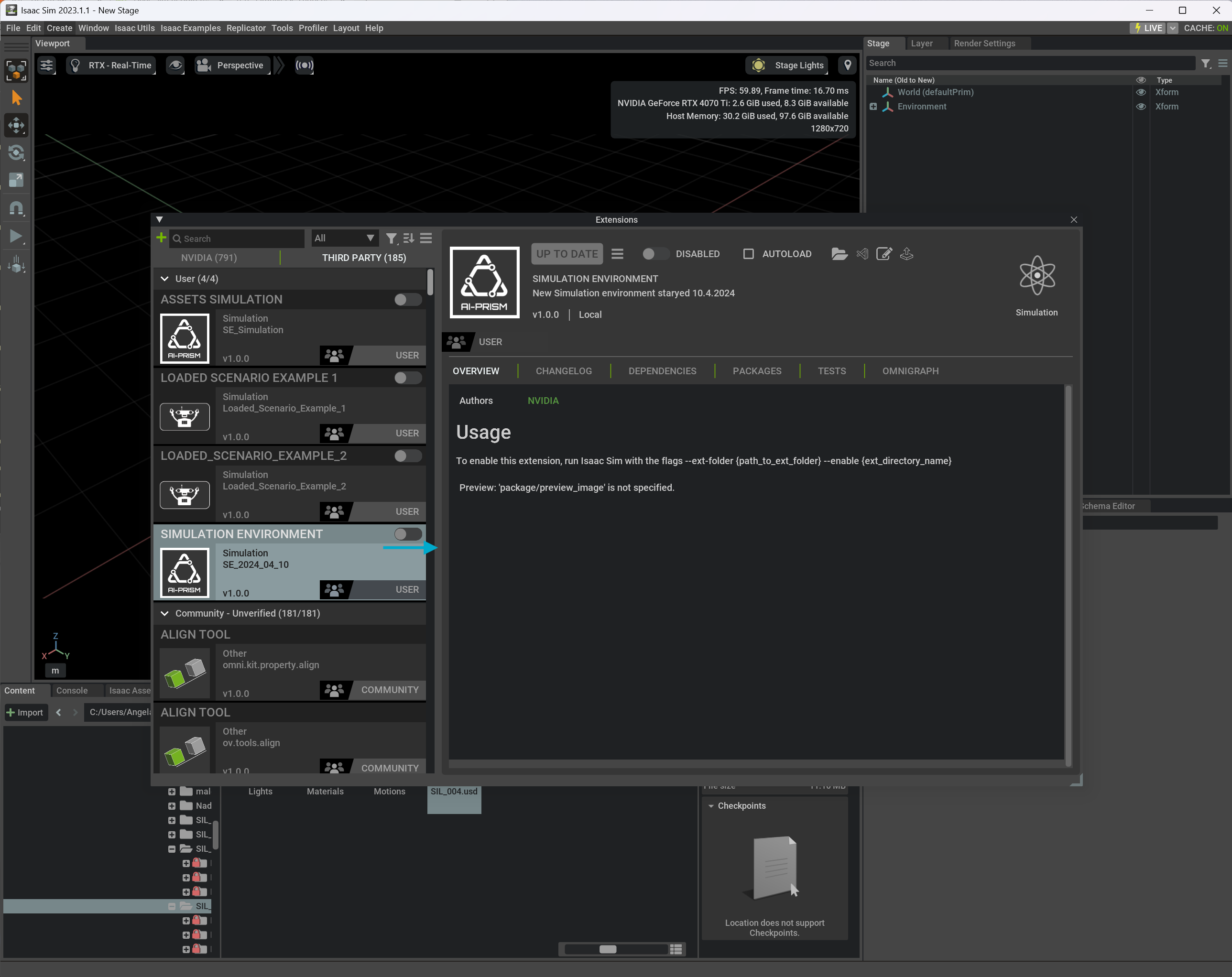Toggle visibility eye for Environment prim
This screenshot has height=977, width=1232.
1141,106
